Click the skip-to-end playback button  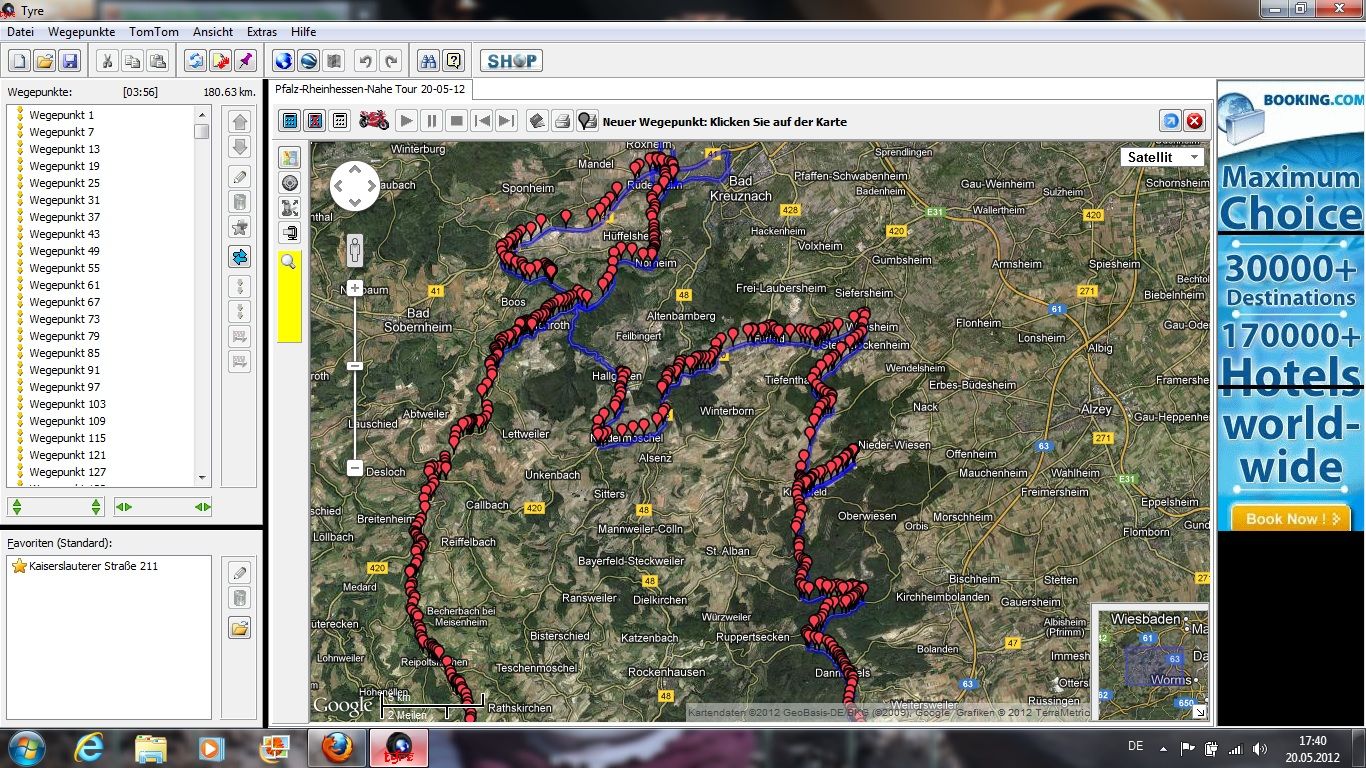(x=507, y=121)
